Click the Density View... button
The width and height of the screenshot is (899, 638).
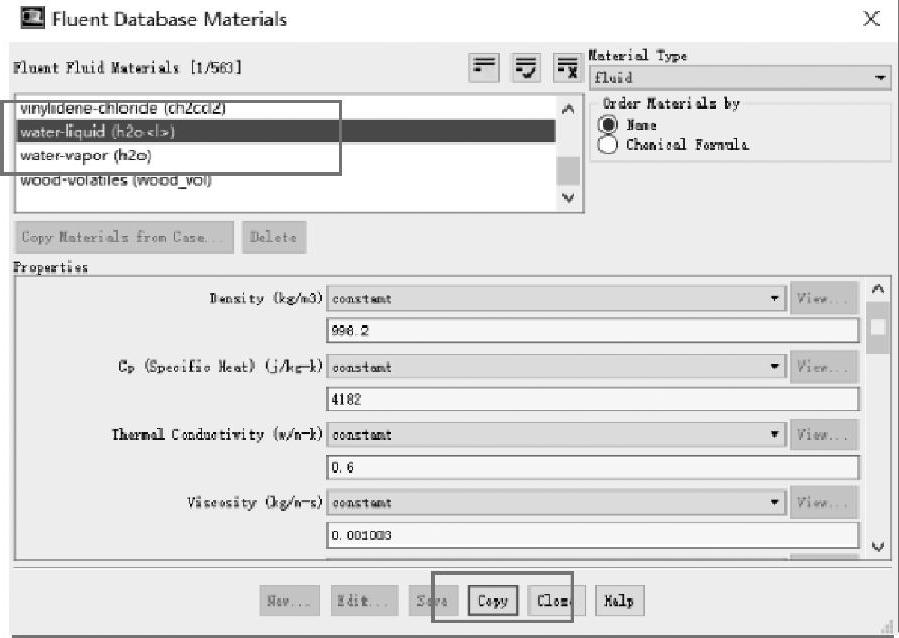click(x=823, y=298)
